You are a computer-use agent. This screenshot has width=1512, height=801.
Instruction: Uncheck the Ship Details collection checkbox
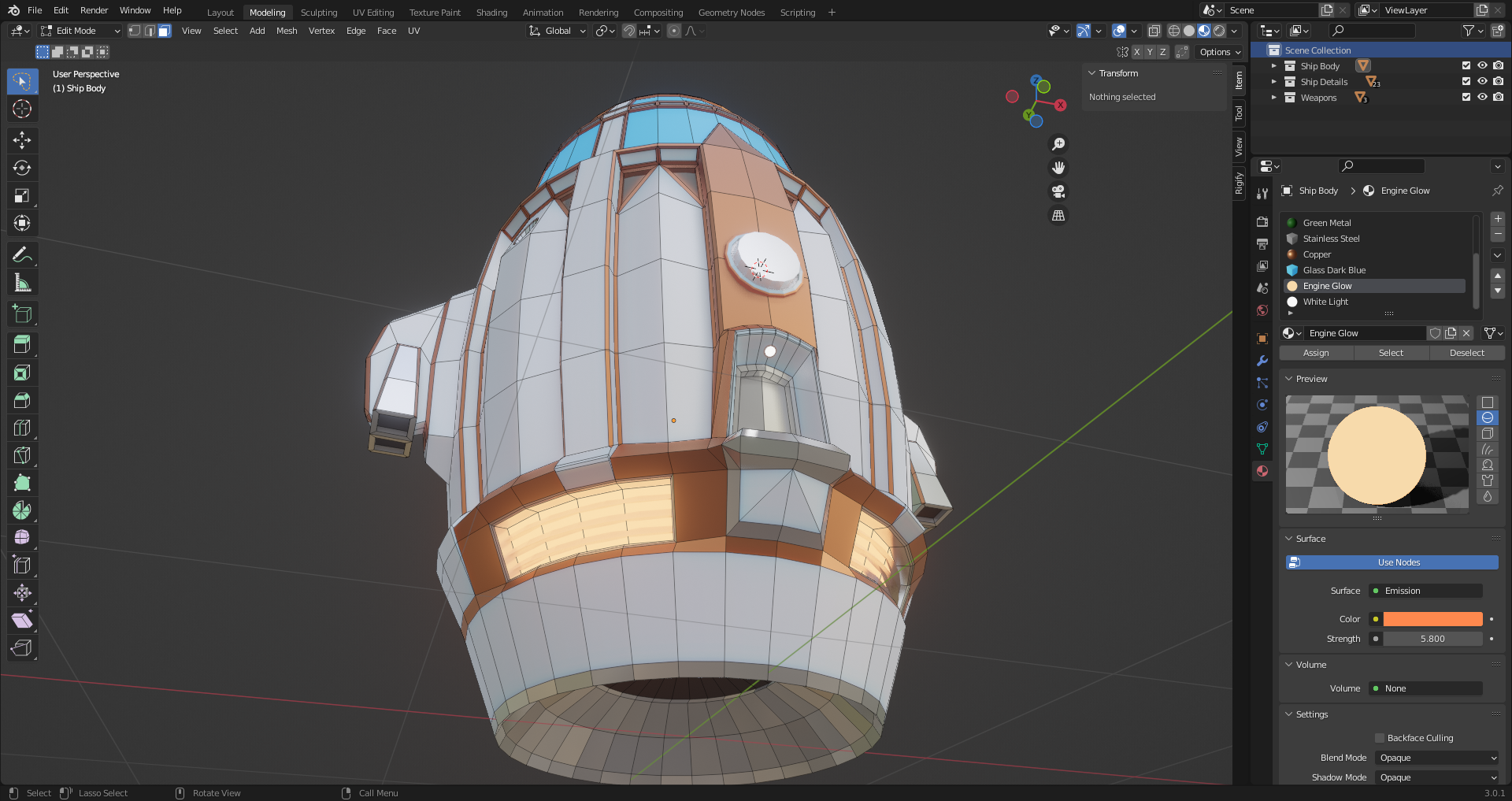1466,82
